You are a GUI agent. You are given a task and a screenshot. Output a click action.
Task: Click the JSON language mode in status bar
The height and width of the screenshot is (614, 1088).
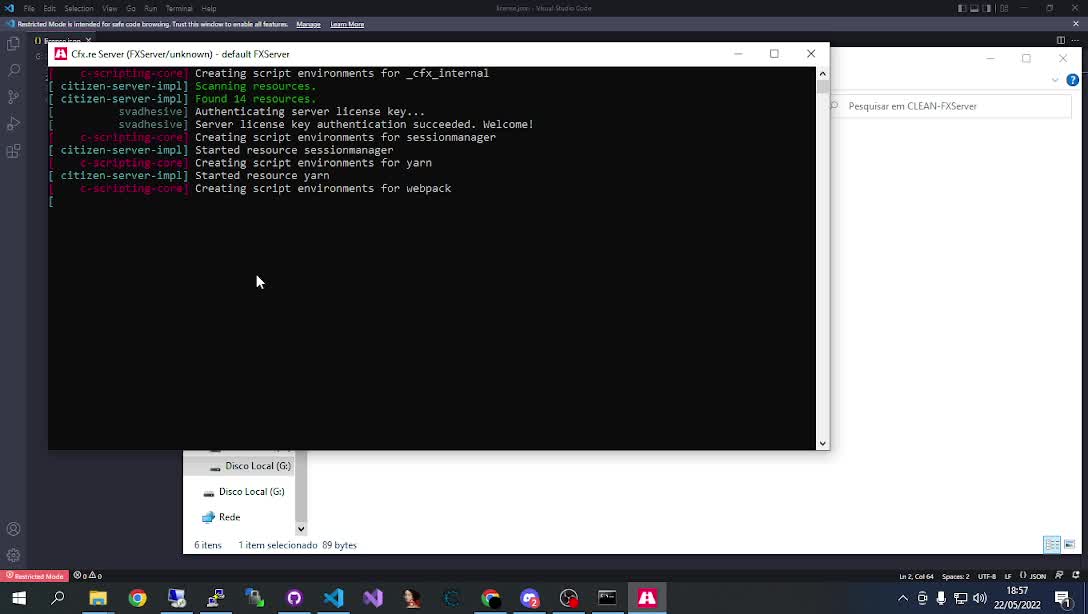coord(1039,575)
